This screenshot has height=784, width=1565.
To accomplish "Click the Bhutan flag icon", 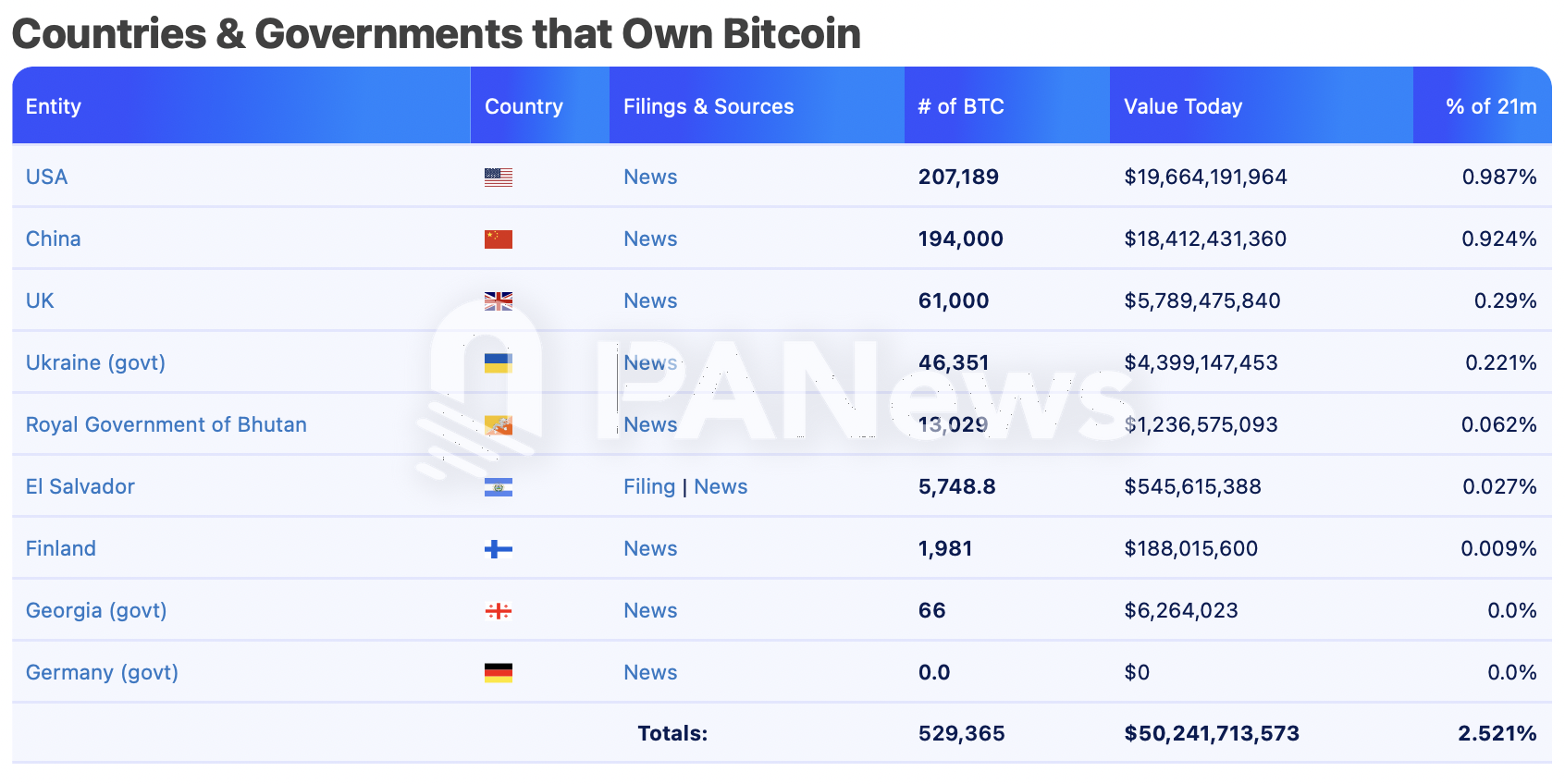I will pyautogui.click(x=498, y=424).
